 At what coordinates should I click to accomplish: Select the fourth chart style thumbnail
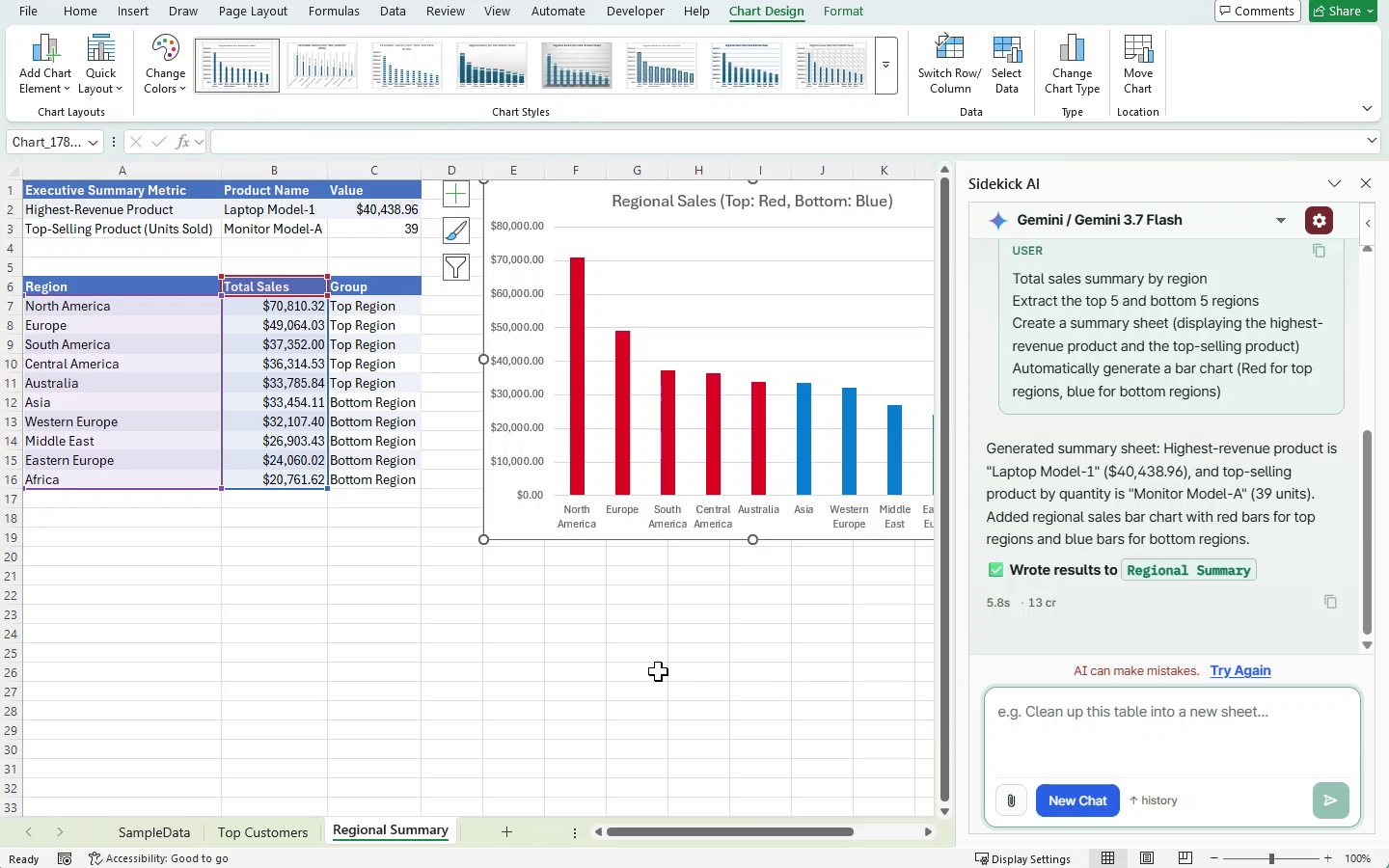coord(492,66)
